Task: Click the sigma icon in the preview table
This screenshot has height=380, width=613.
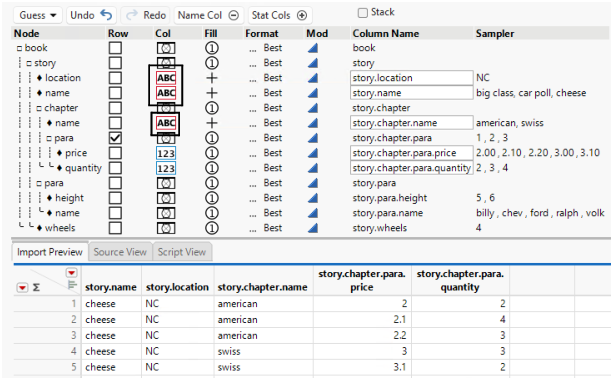Action: [36, 288]
